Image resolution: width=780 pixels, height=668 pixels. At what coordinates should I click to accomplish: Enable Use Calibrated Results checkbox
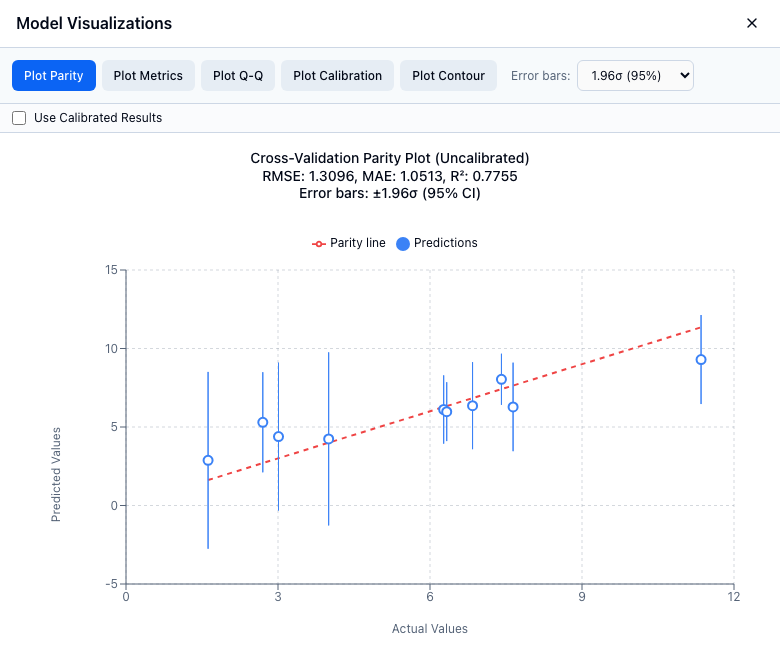coord(19,118)
